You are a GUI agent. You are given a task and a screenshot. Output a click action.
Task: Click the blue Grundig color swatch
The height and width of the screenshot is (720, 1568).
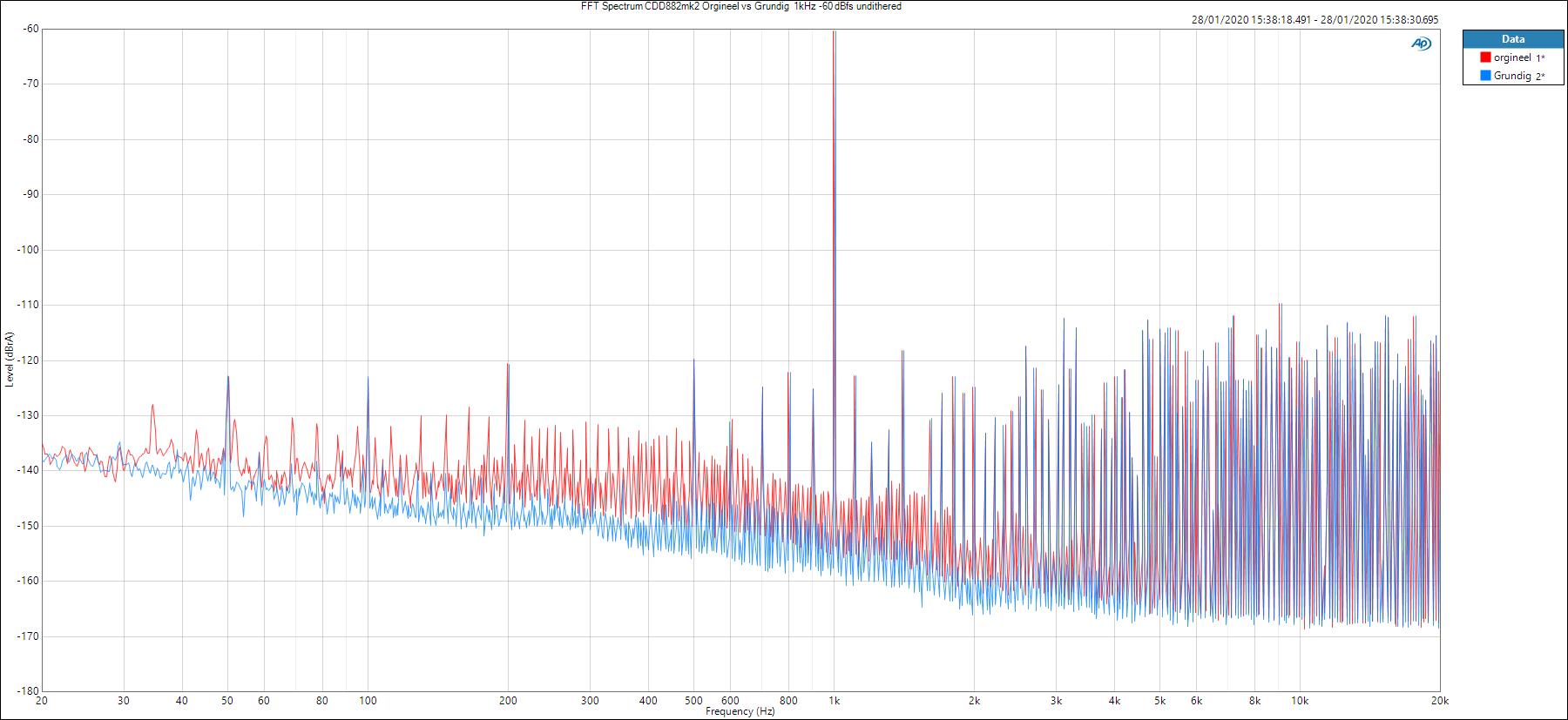1485,76
